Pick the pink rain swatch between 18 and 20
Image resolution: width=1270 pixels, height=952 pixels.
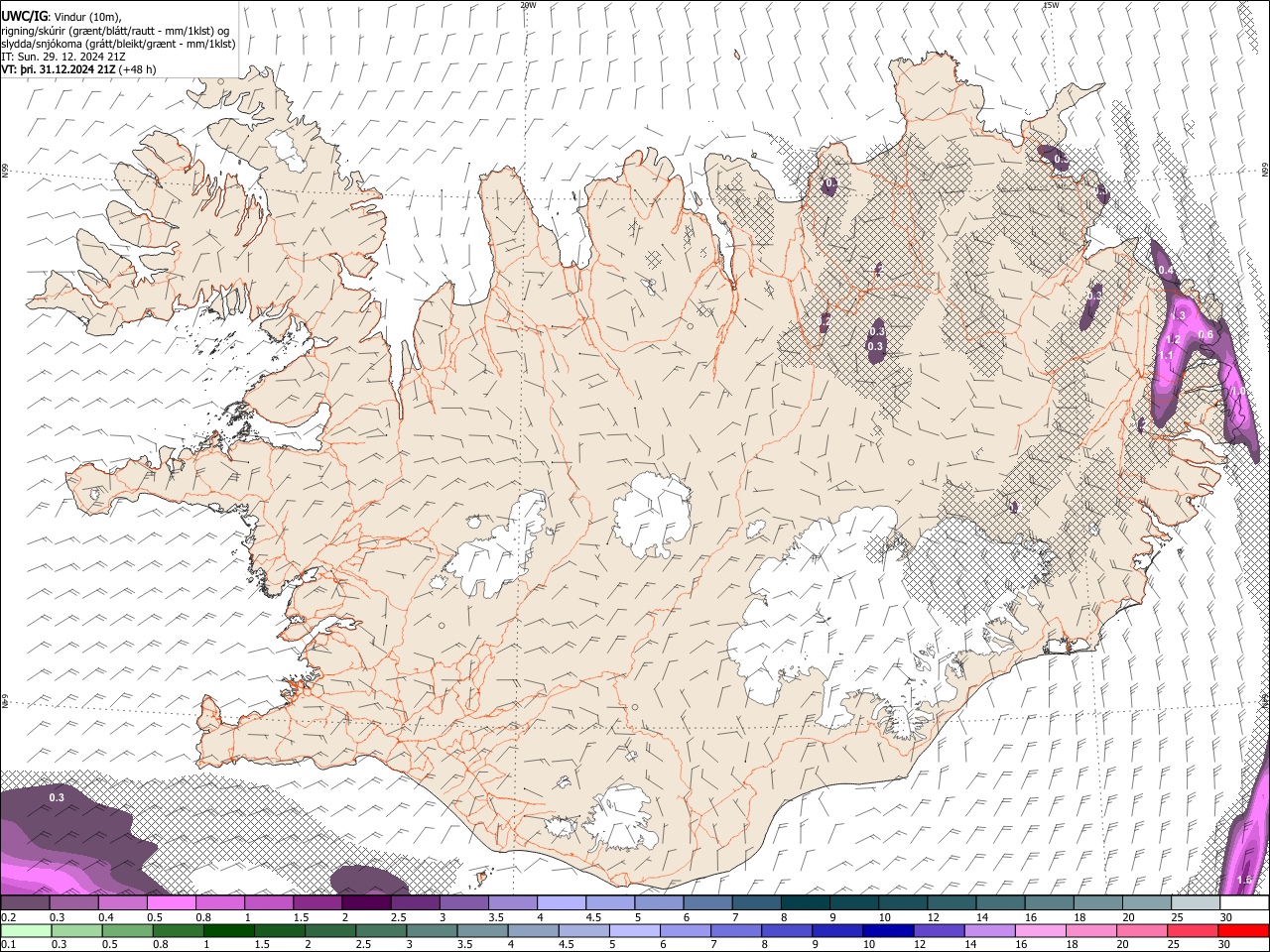1090,930
